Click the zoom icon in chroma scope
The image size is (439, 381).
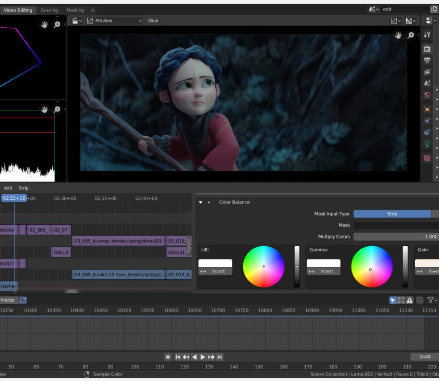[57, 24]
